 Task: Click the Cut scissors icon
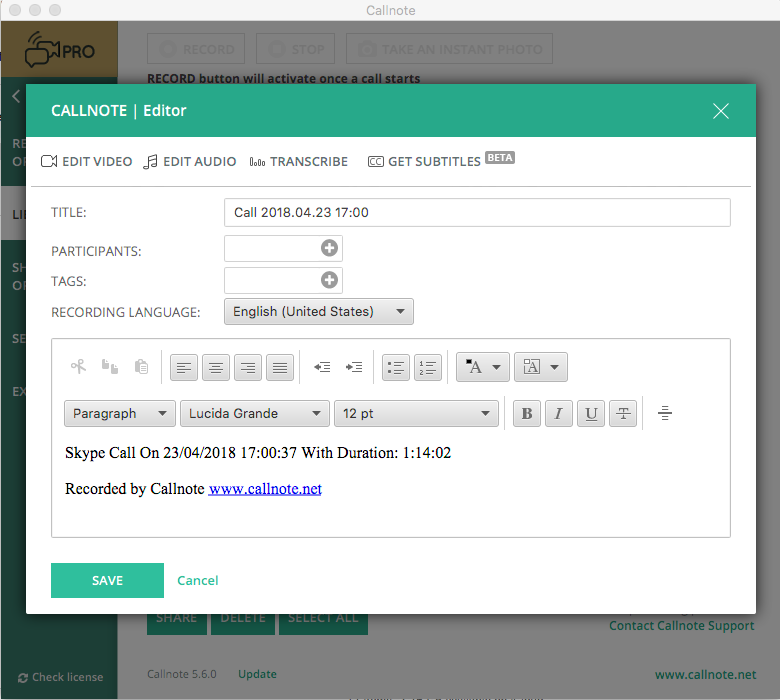[x=79, y=367]
